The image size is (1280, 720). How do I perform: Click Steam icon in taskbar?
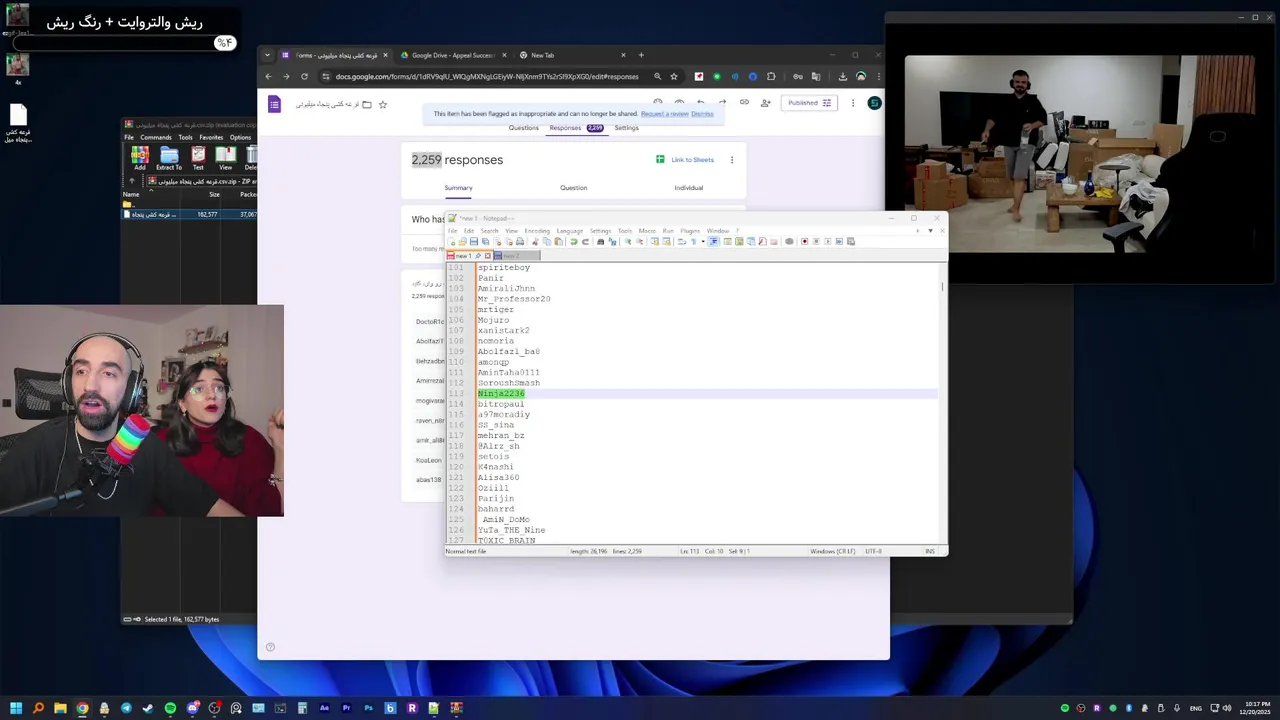(x=148, y=708)
